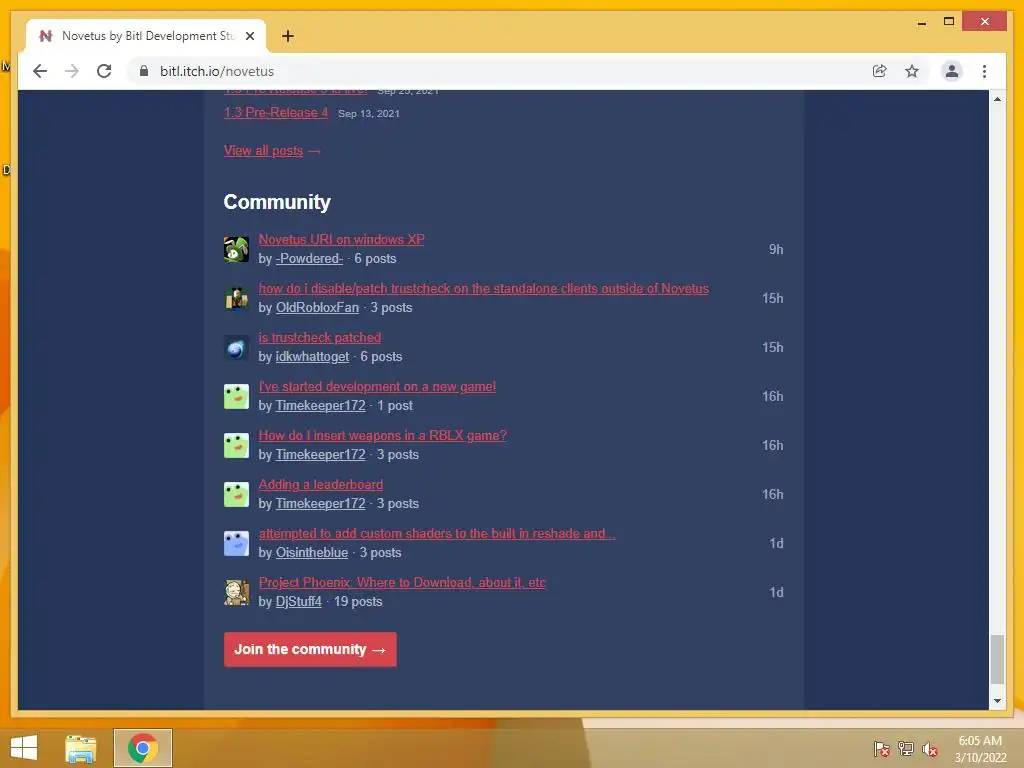Image resolution: width=1024 pixels, height=768 pixels.
Task: View site security lock info
Action: [x=144, y=71]
